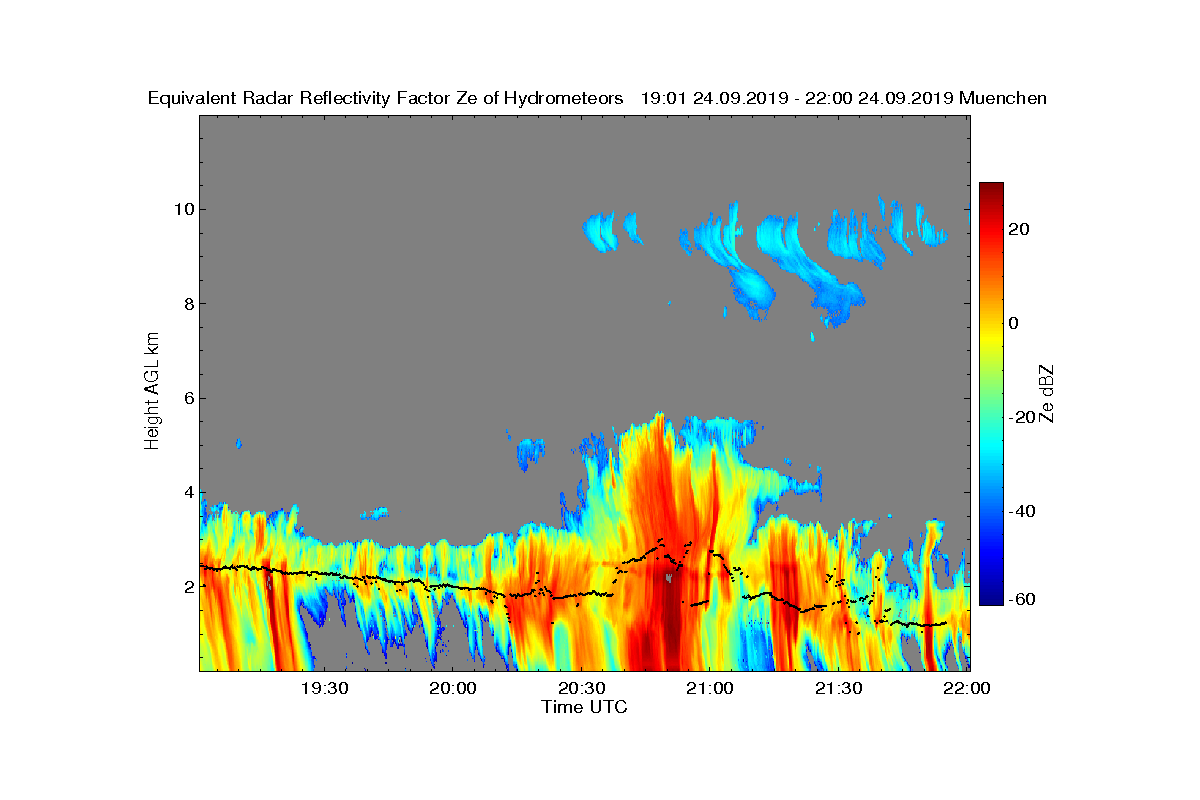Click the '22:00' time tick label

point(967,688)
